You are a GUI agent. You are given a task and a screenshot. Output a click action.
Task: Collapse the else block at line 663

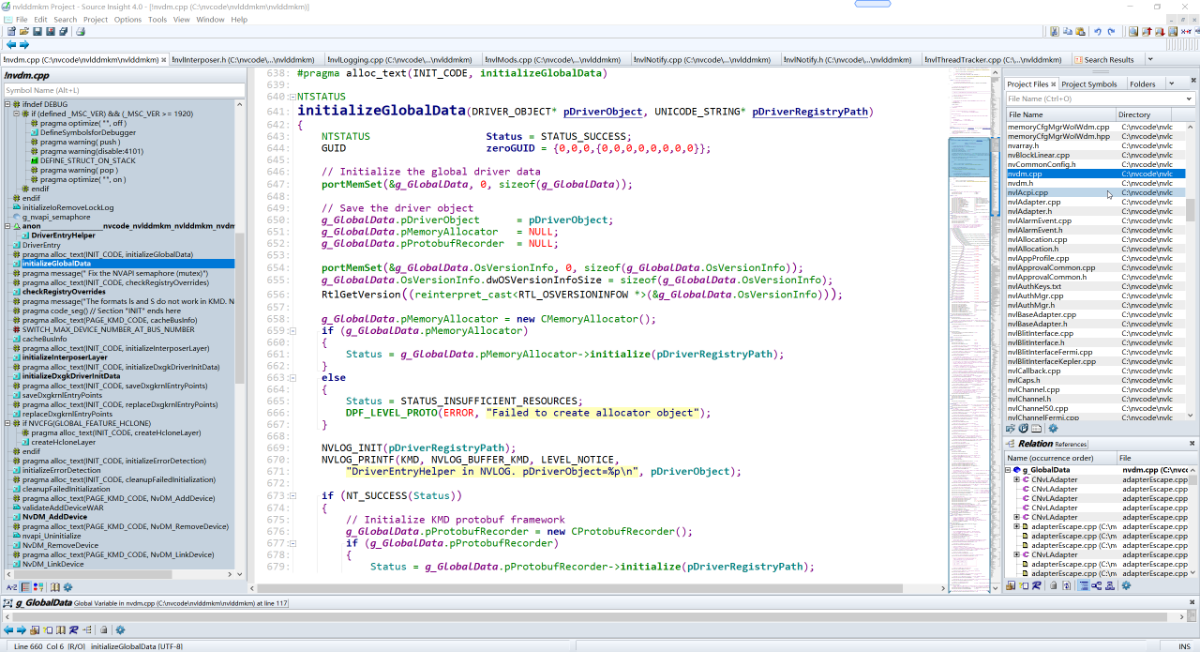pos(292,378)
